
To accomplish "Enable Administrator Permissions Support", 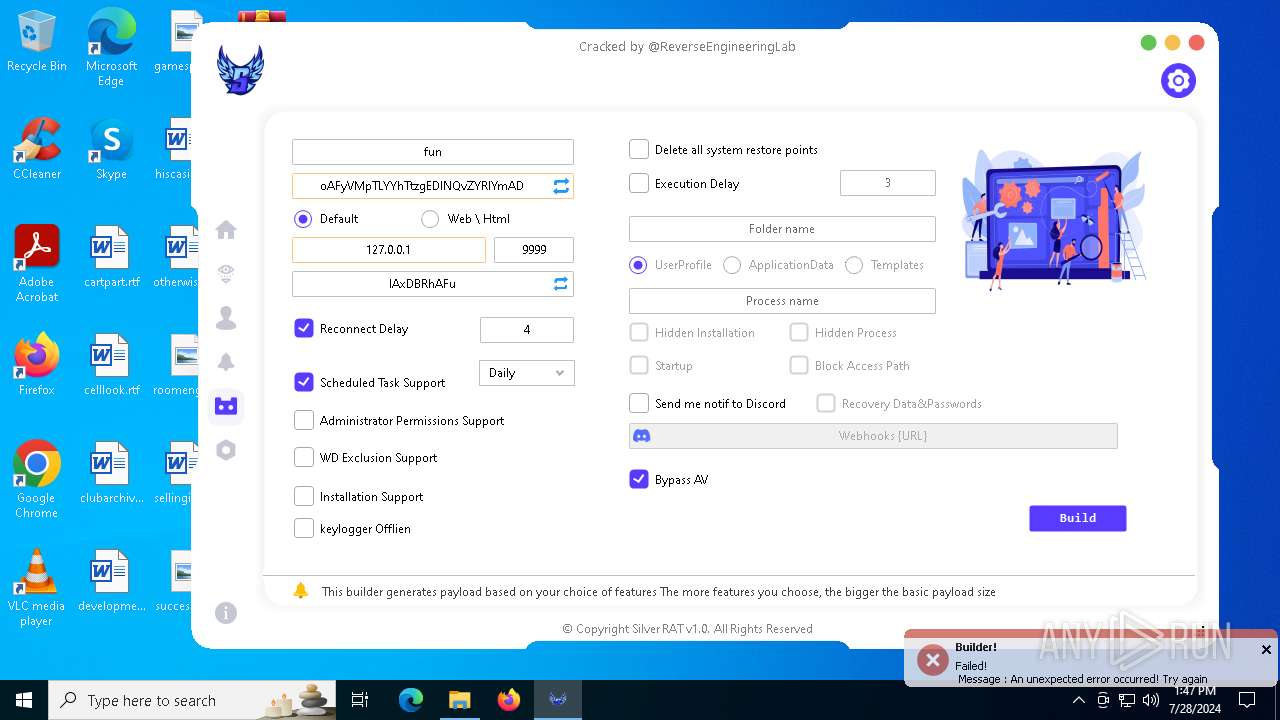I will 304,421.
